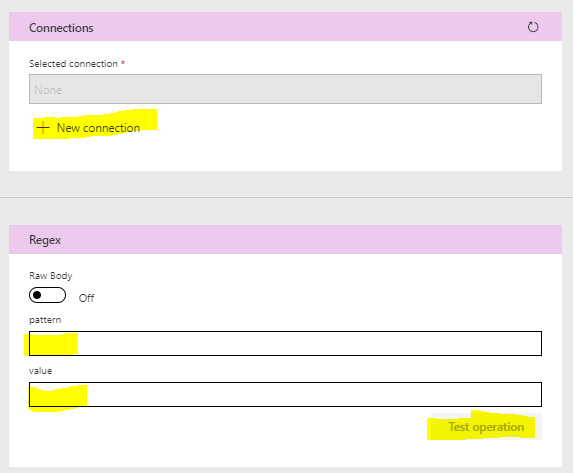Focus the pattern input field
Image resolution: width=573 pixels, height=473 pixels.
pyautogui.click(x=285, y=343)
